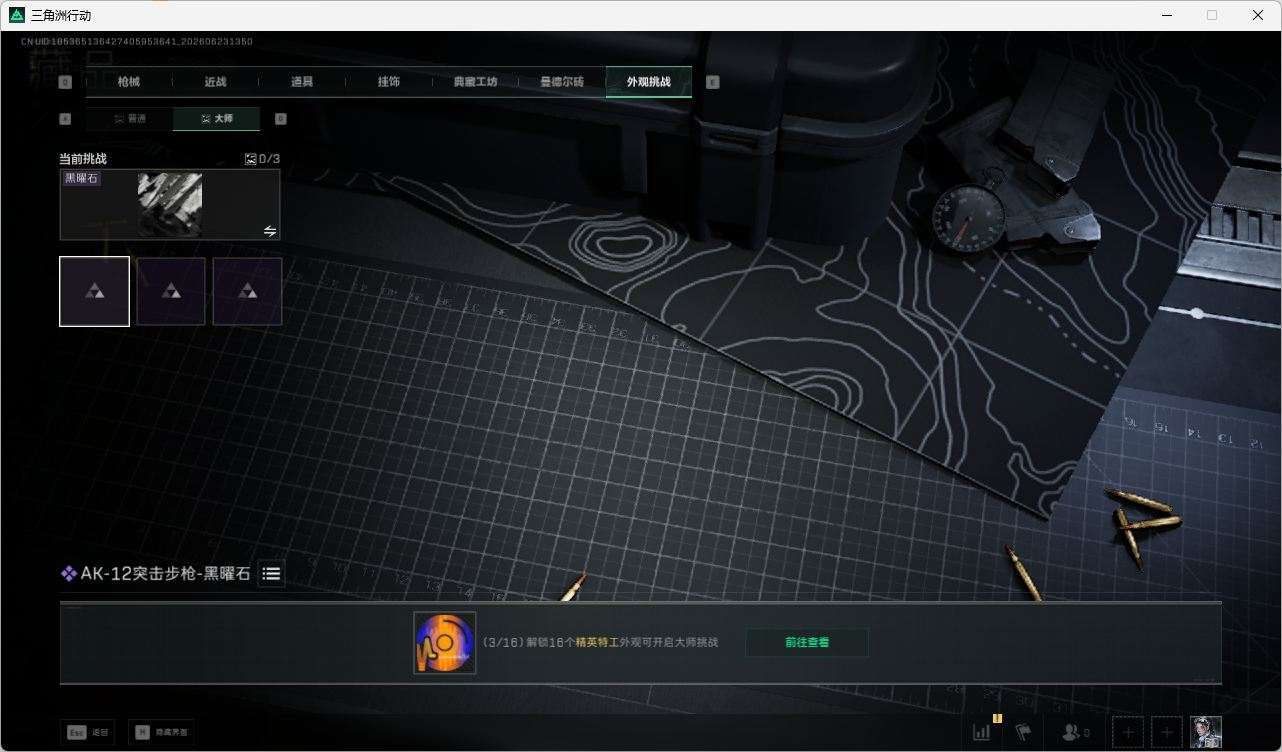Click the E key hint after 外观挑战

pos(713,82)
